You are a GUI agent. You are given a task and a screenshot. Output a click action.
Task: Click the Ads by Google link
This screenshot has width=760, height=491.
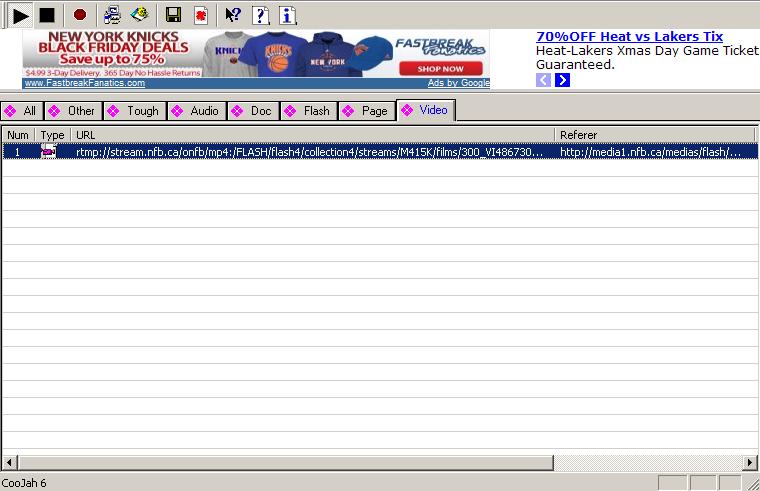[x=459, y=83]
